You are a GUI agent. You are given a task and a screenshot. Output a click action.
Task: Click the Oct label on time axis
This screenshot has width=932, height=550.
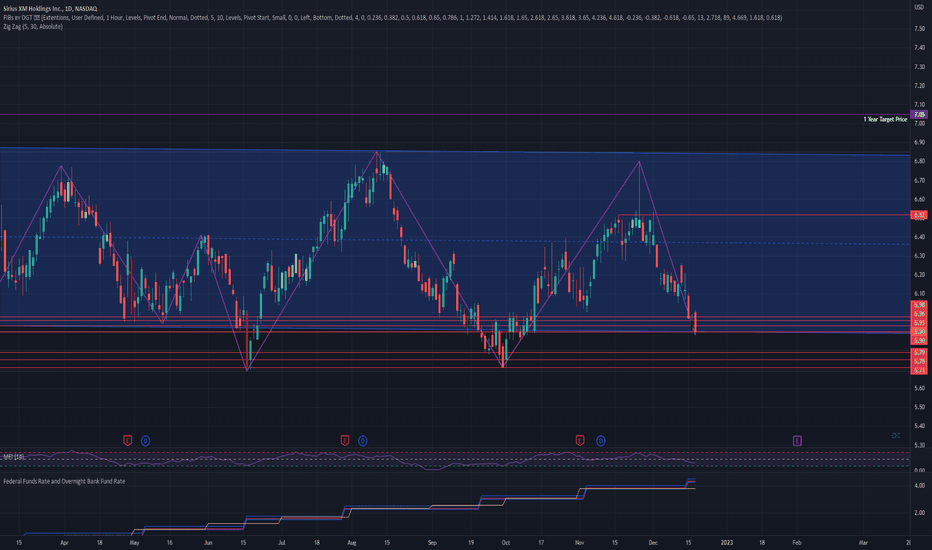tap(506, 543)
